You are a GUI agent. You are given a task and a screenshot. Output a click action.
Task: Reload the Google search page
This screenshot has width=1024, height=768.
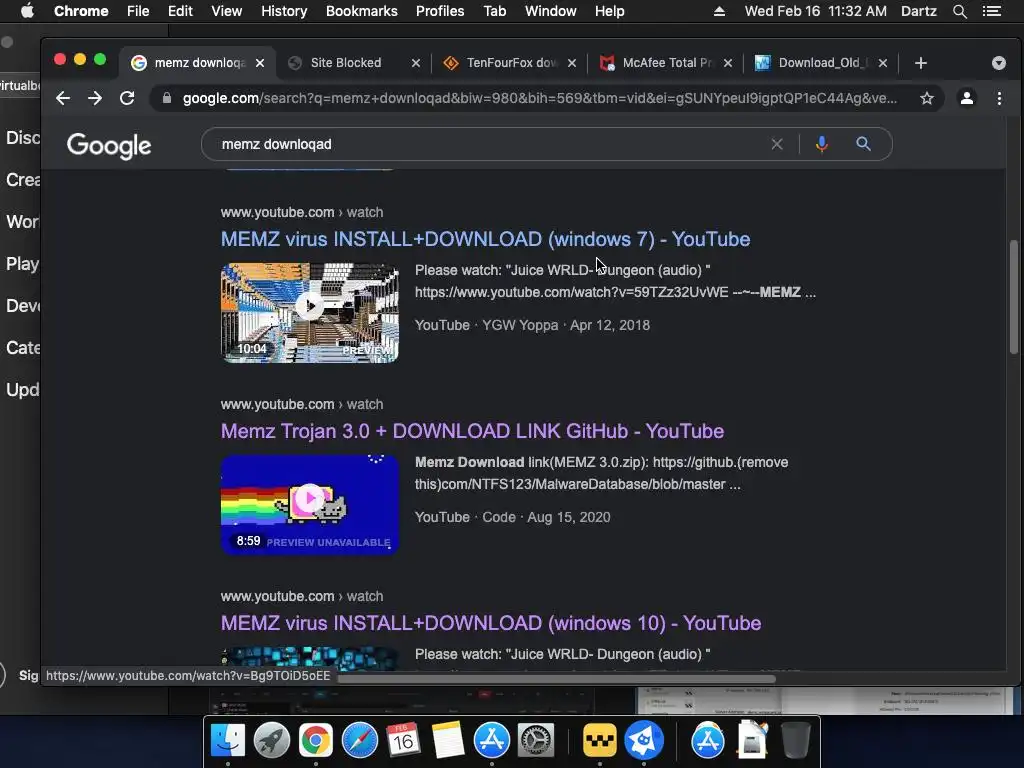(127, 98)
